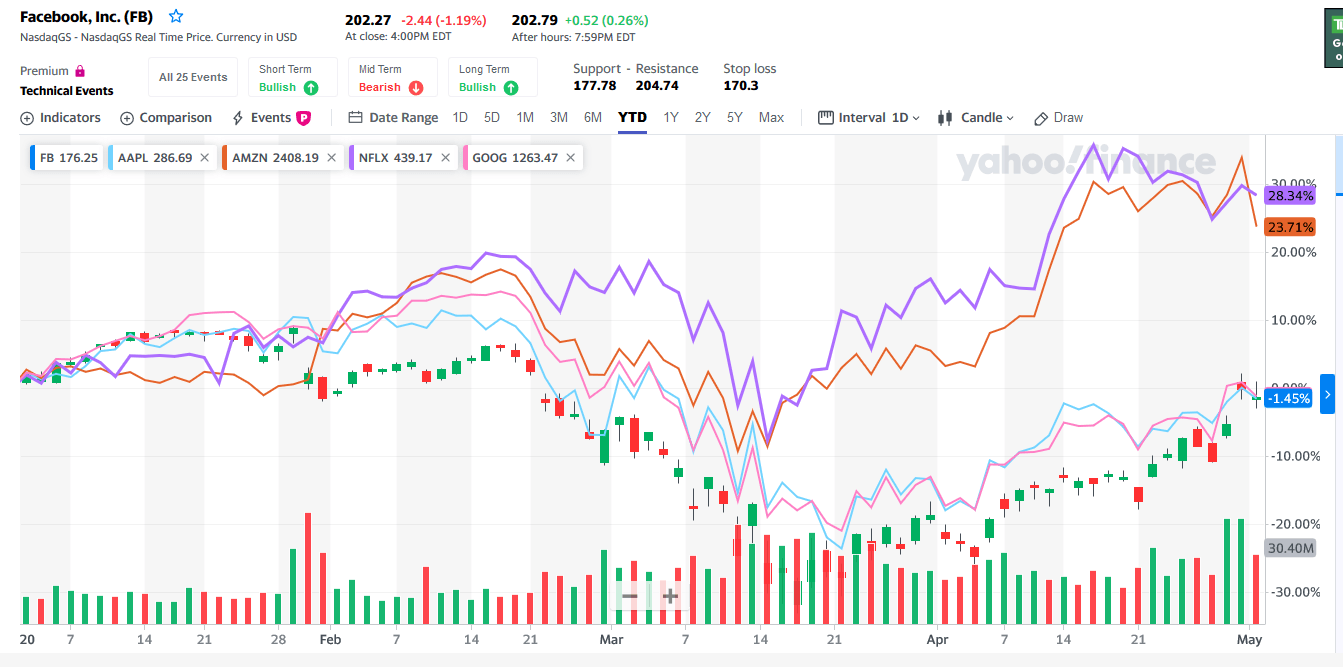The height and width of the screenshot is (667, 1343).
Task: Open the Mid Term Bearish card
Action: pyautogui.click(x=393, y=77)
